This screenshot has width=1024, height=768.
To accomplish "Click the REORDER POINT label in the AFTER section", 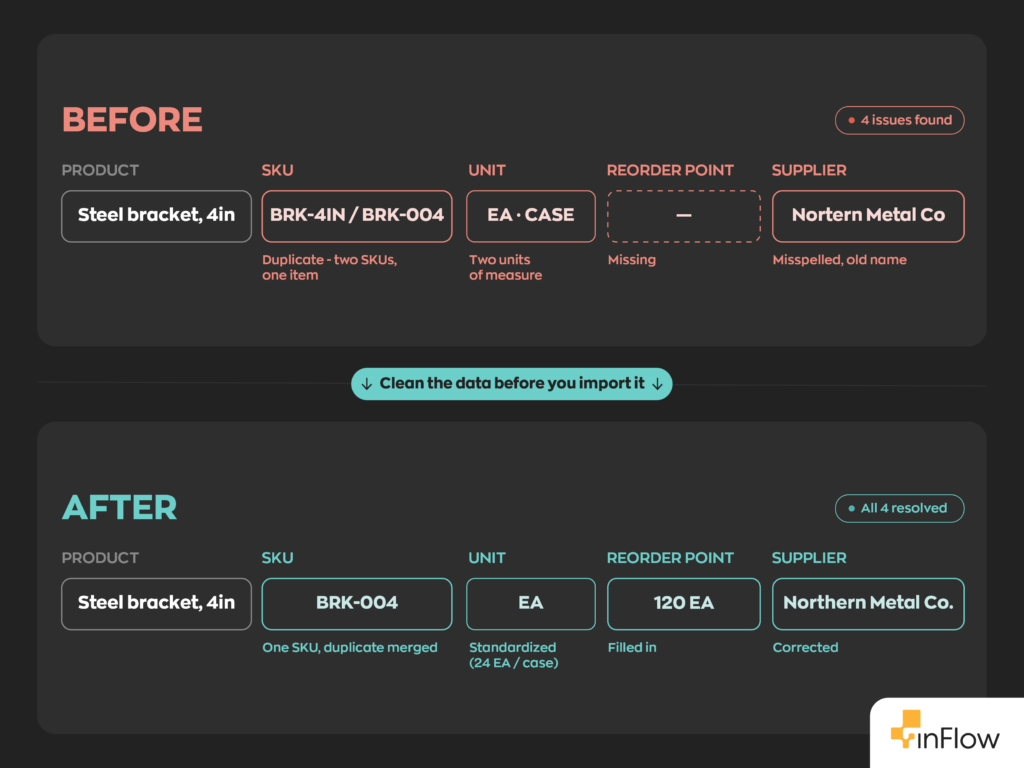I will [x=670, y=558].
